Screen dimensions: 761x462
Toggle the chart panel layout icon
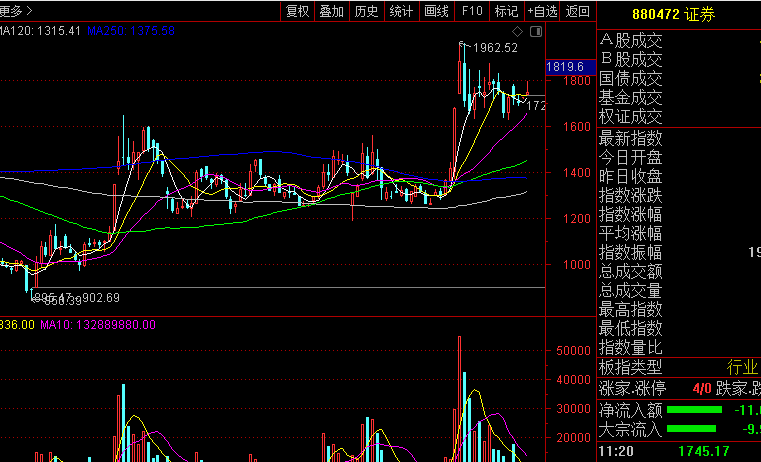536,32
